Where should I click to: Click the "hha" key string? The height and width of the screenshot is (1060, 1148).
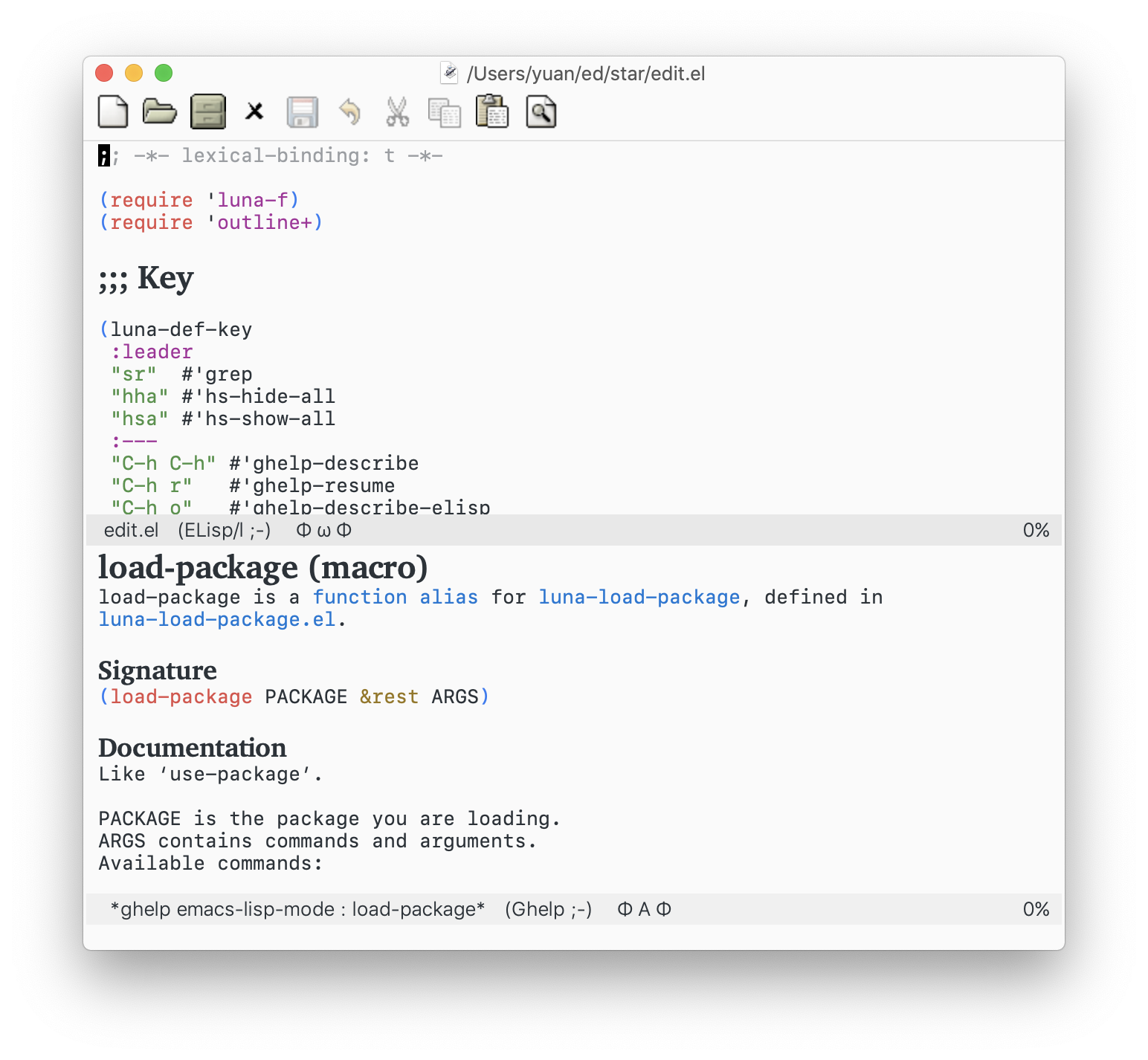(140, 396)
